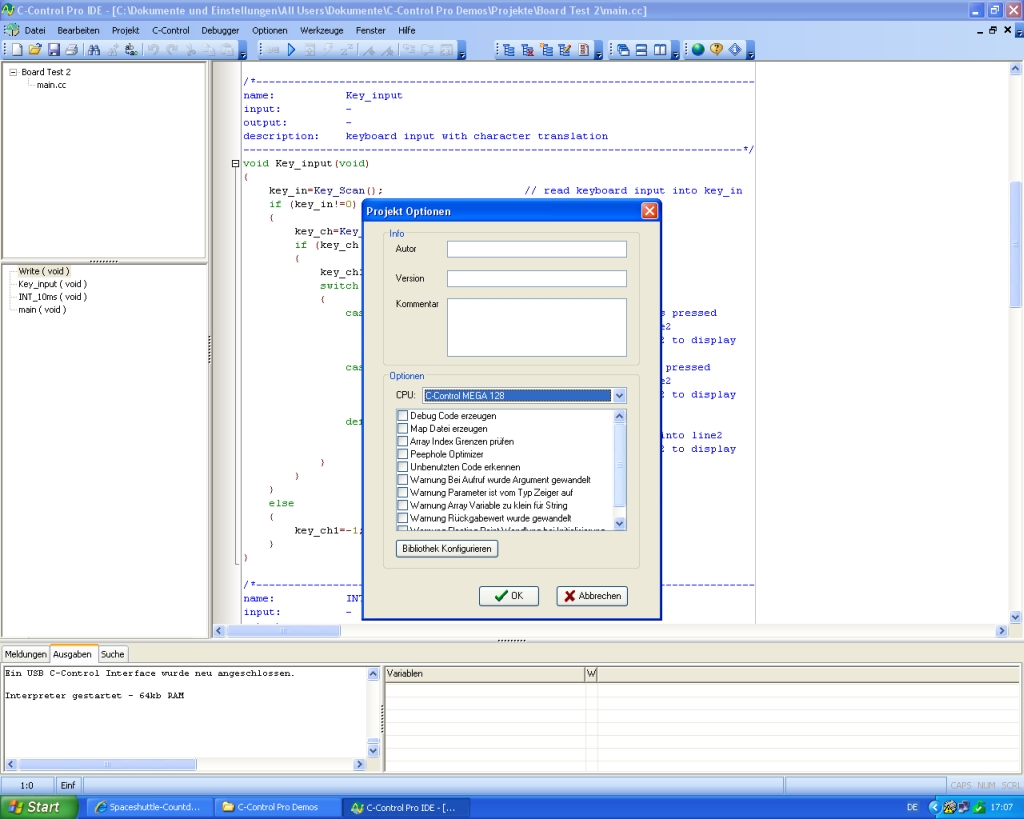Open the CPU dropdown list

tap(619, 395)
